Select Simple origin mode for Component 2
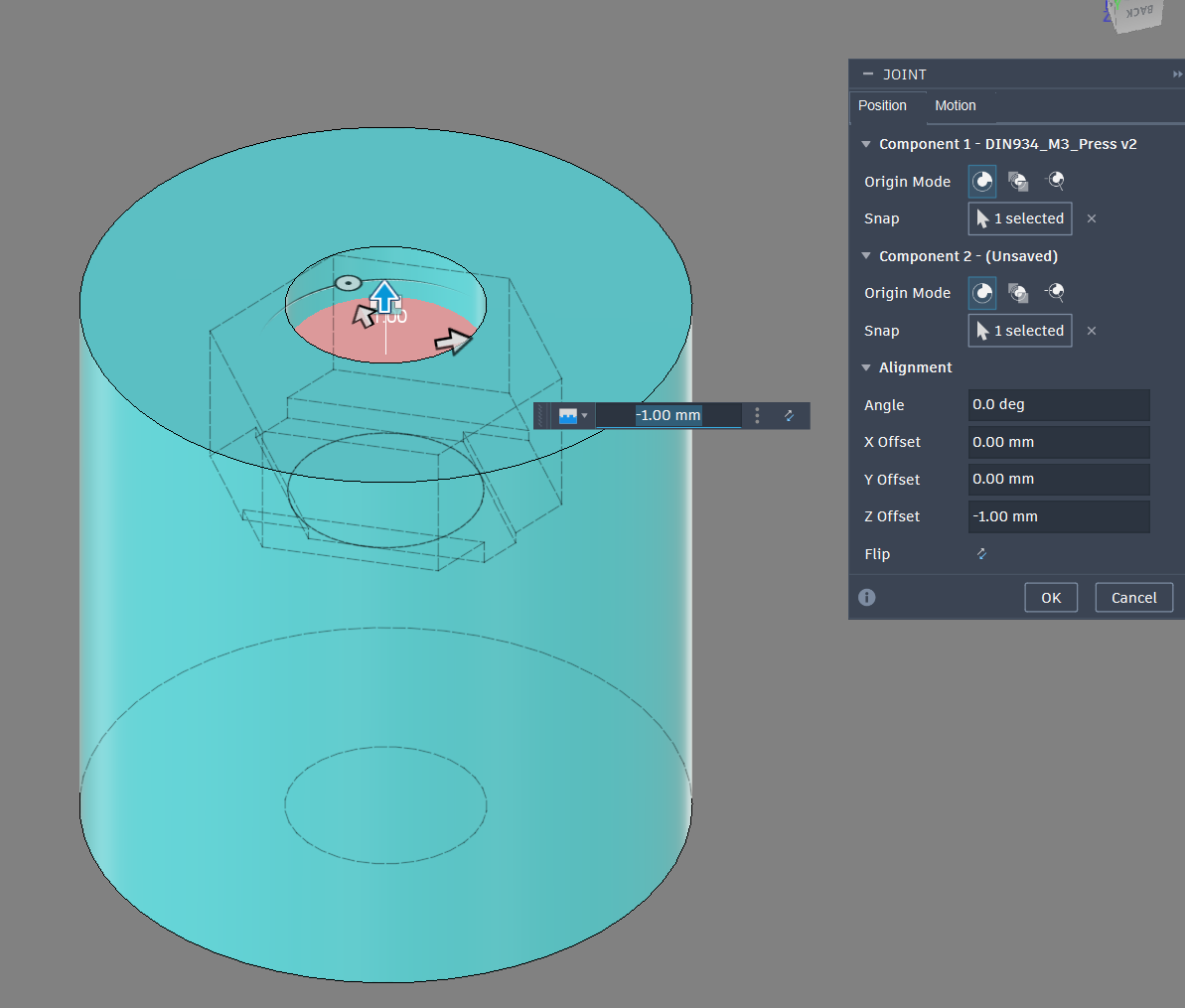The width and height of the screenshot is (1185, 1008). 981,293
